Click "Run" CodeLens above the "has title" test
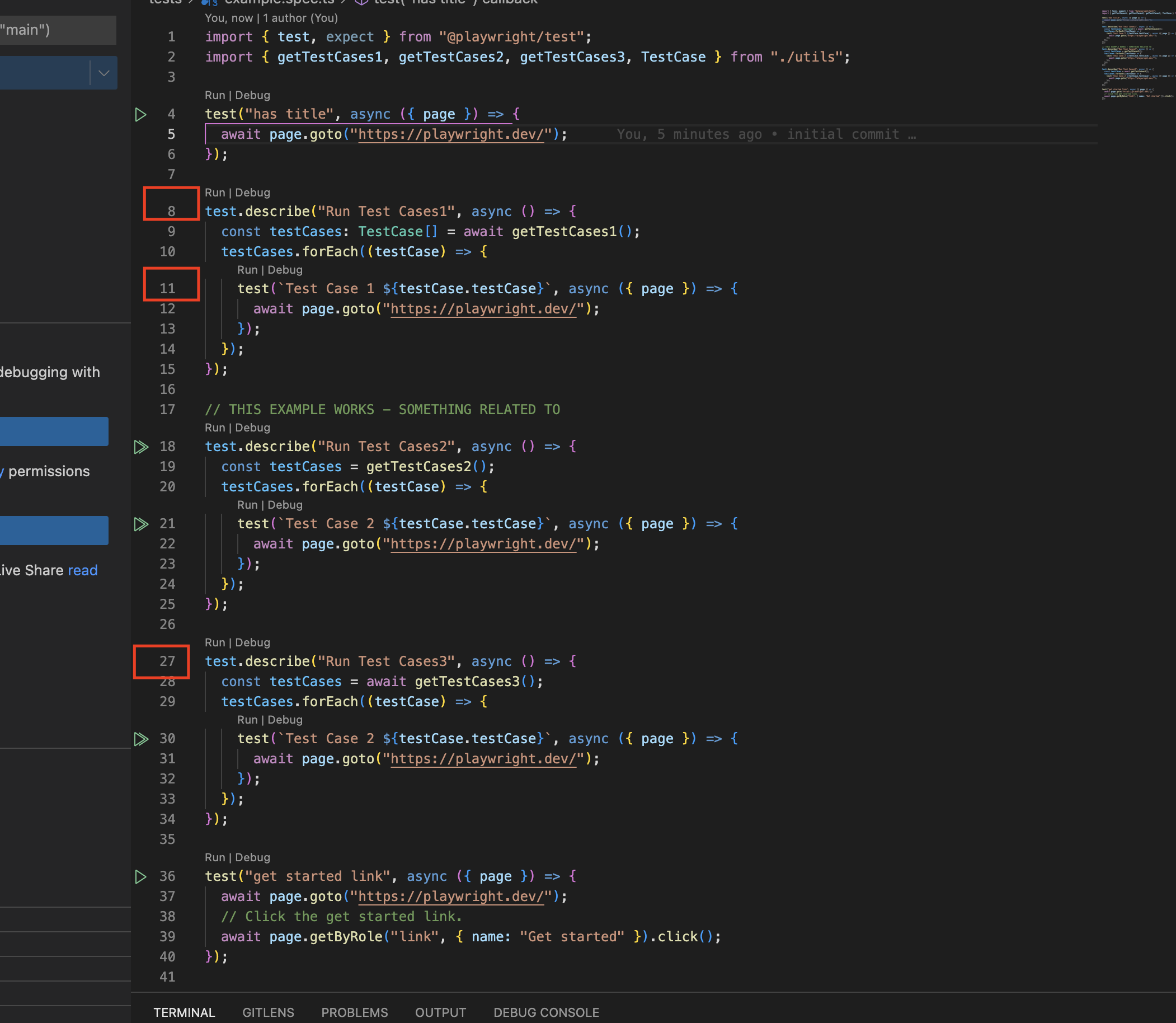The width and height of the screenshot is (1176, 1023). pyautogui.click(x=214, y=95)
